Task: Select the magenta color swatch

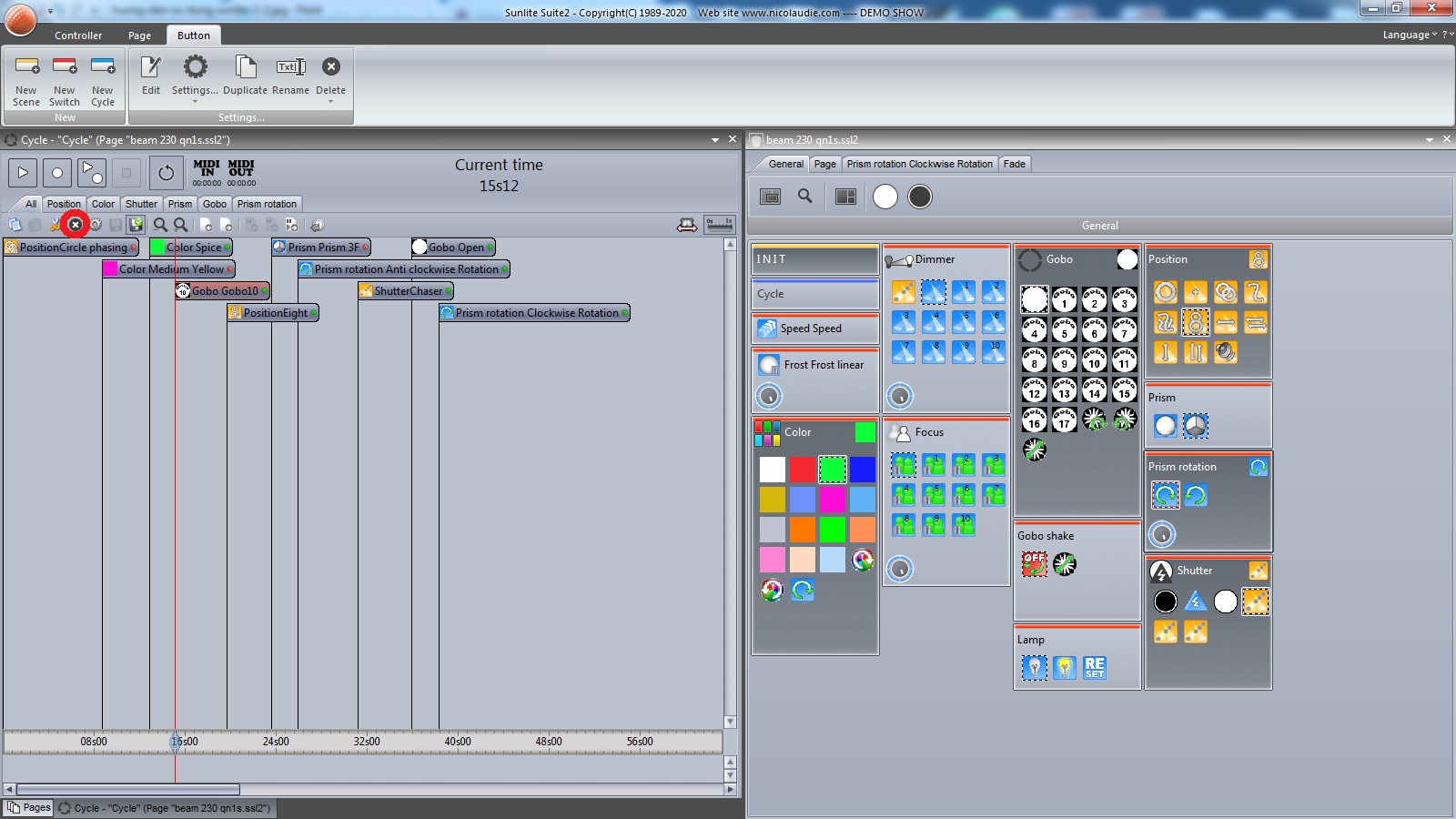Action: [x=833, y=500]
